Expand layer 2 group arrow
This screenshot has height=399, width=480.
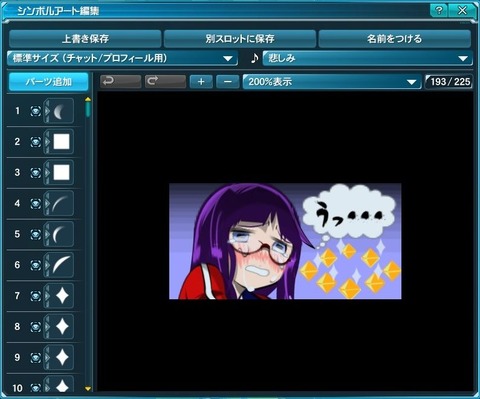click(x=47, y=142)
